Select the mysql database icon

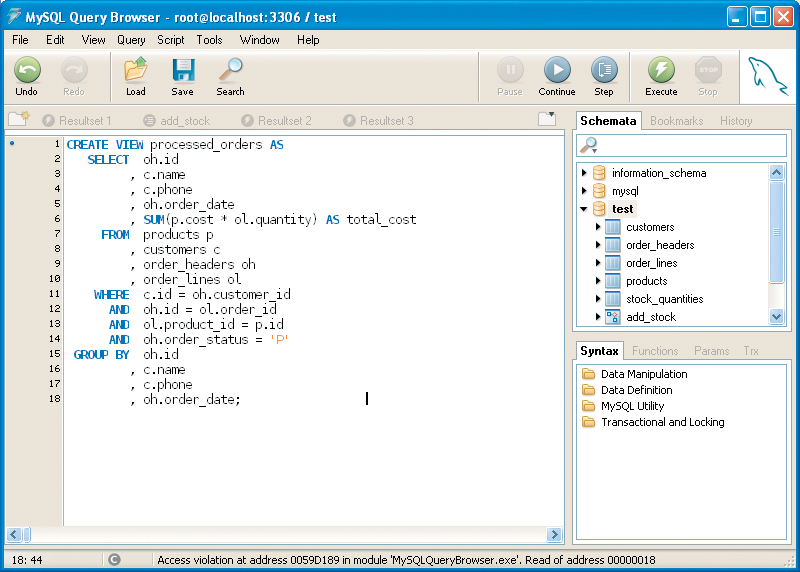click(x=599, y=191)
